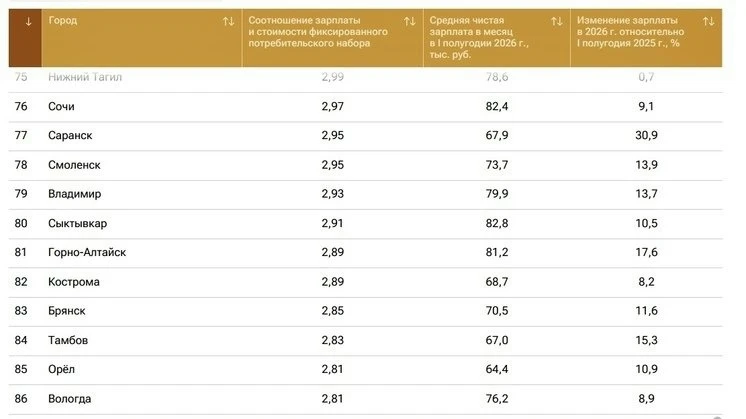Select the Тамбов row

coord(365,341)
